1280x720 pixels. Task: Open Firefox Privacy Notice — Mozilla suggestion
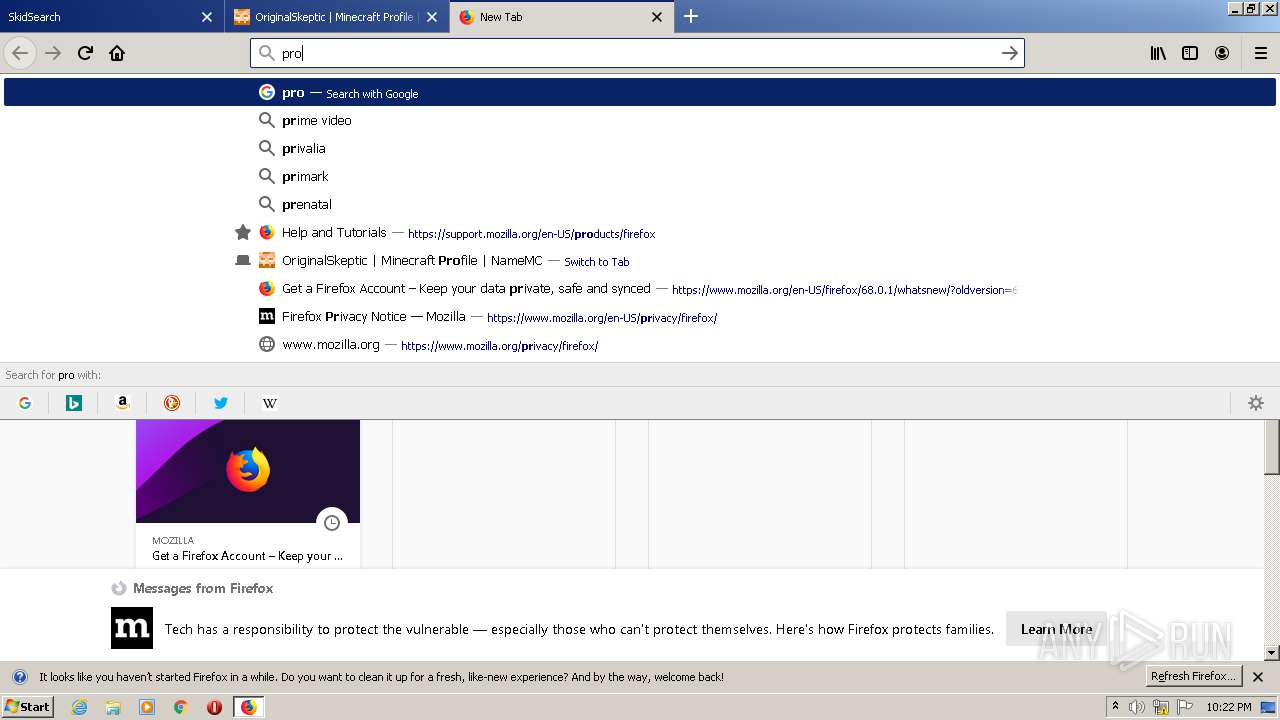[640, 316]
